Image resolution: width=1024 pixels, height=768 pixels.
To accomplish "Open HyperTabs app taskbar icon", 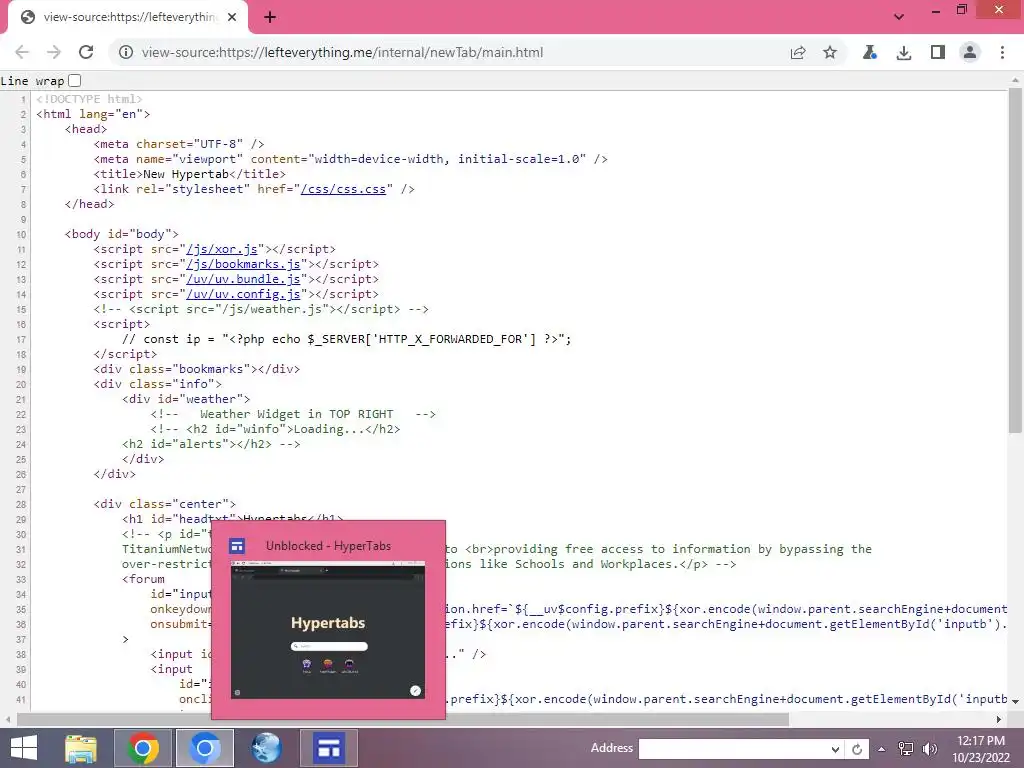I will click(328, 748).
